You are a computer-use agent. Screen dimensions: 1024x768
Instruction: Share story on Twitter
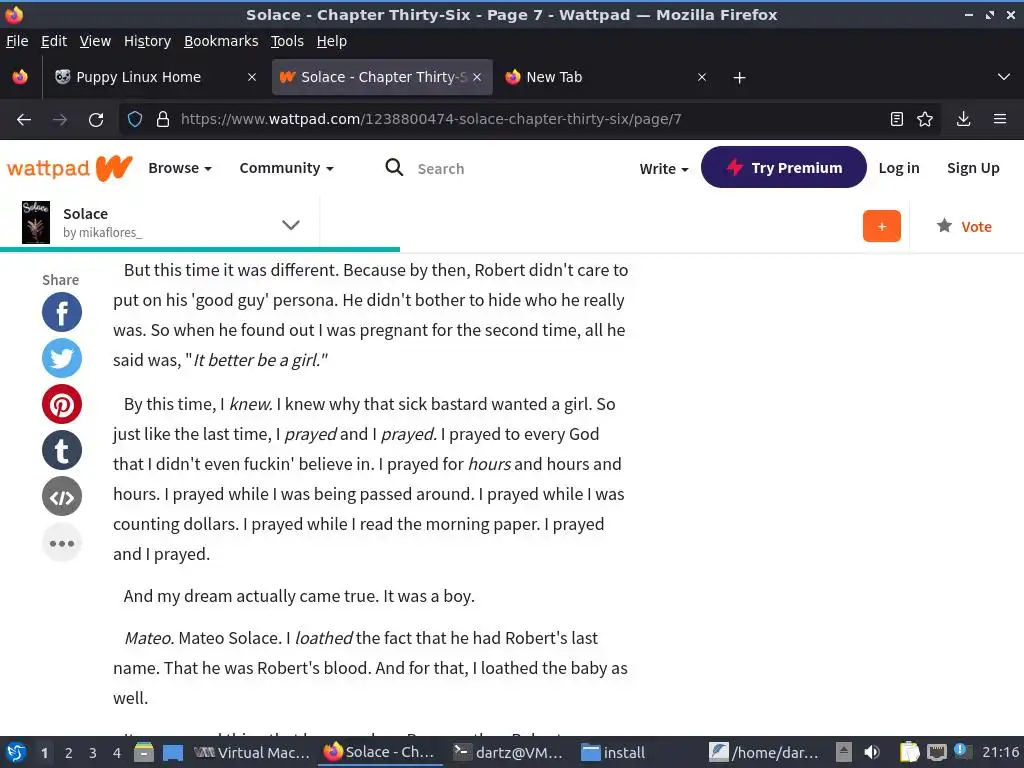62,358
